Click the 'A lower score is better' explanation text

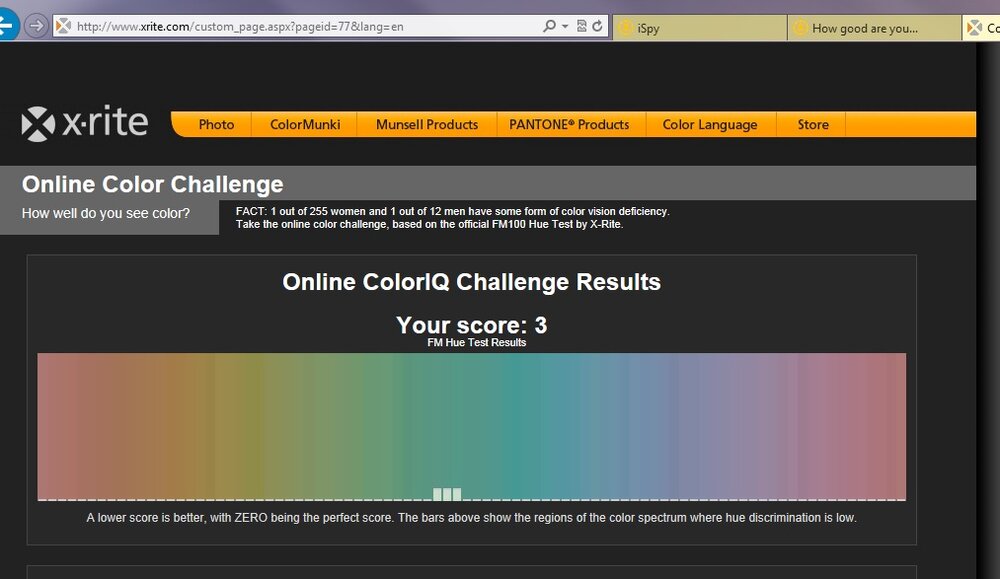click(471, 518)
